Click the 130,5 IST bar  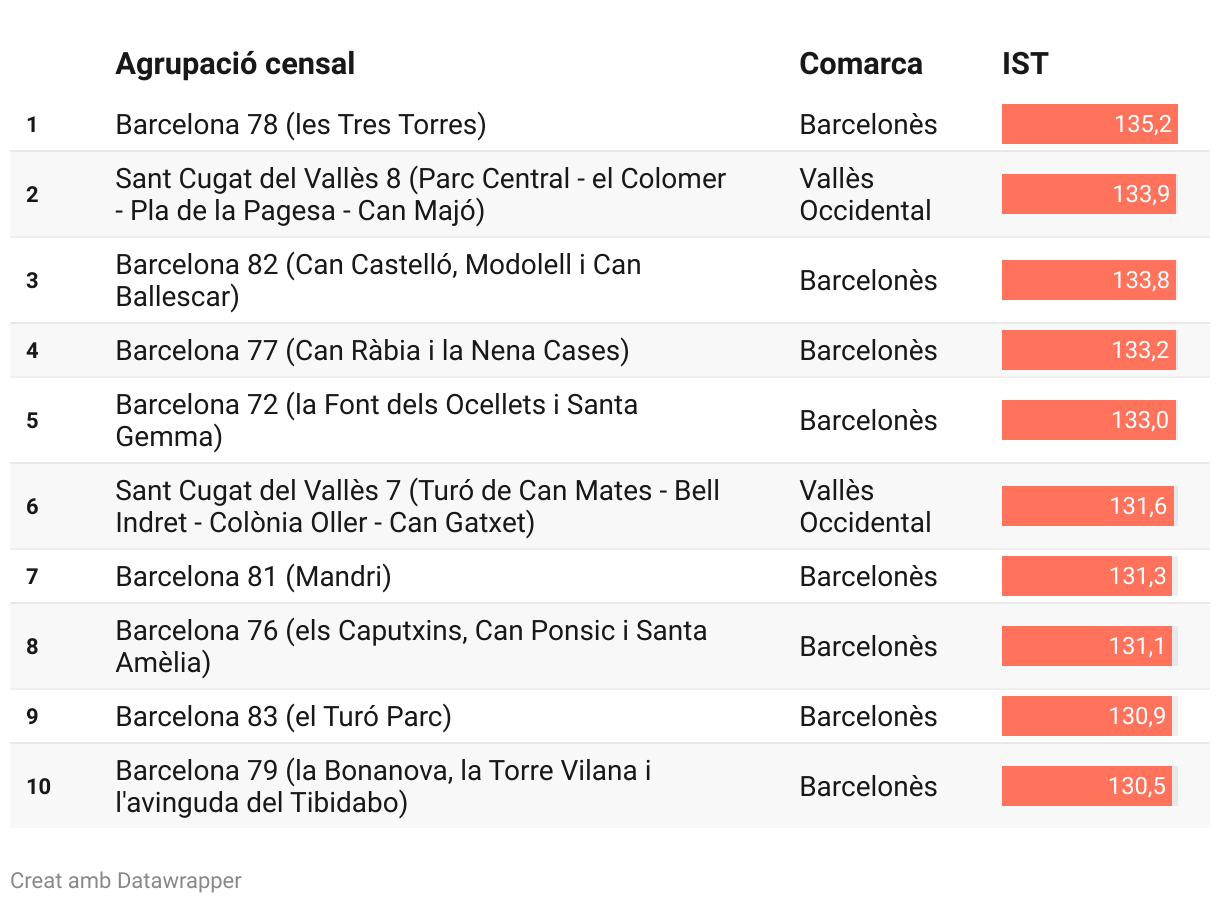pyautogui.click(x=1086, y=786)
